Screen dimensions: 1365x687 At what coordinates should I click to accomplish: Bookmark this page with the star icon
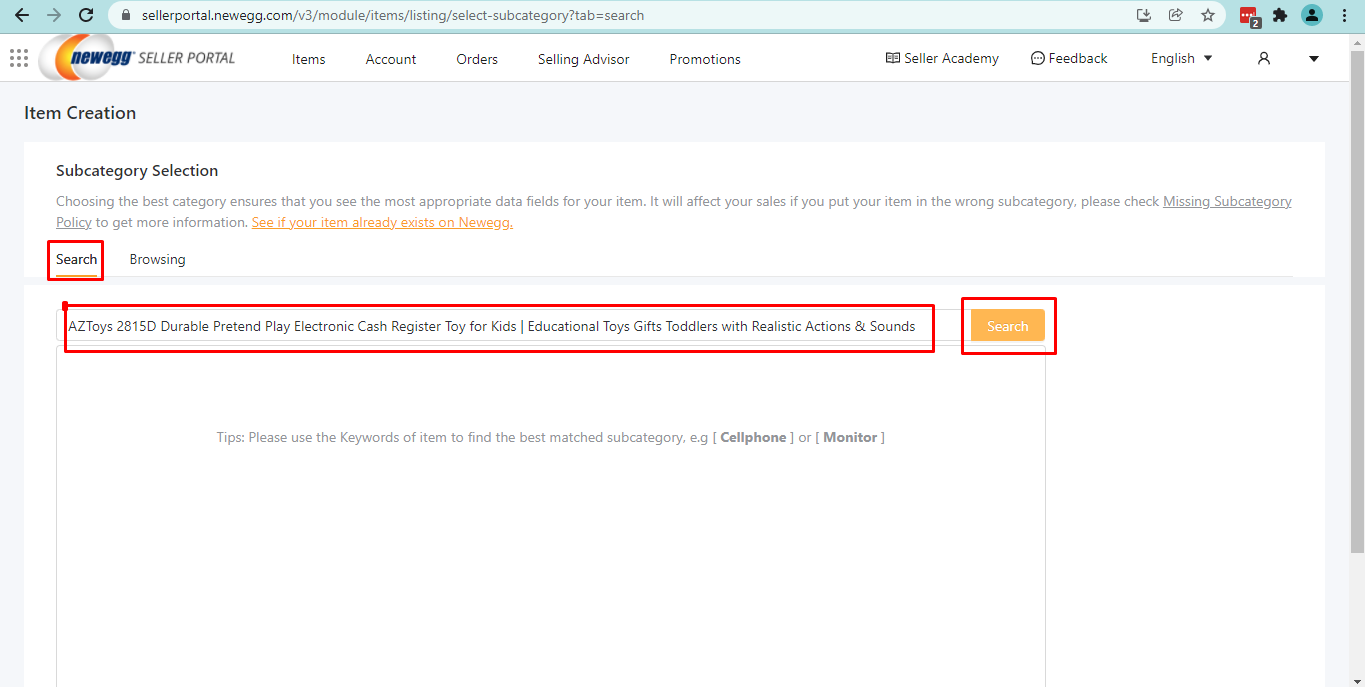click(x=1208, y=15)
